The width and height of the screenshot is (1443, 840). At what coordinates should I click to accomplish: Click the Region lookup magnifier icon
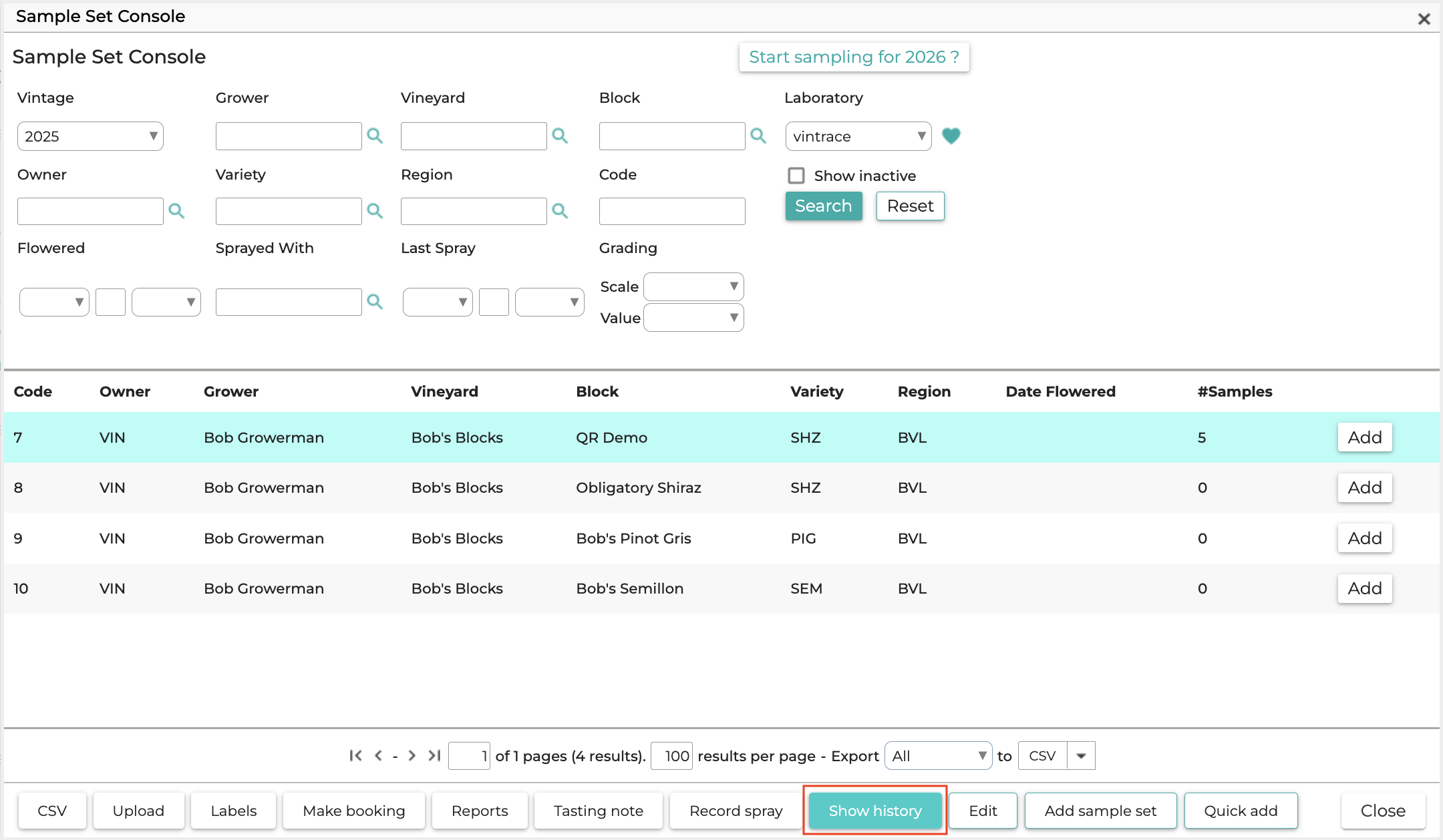point(560,211)
